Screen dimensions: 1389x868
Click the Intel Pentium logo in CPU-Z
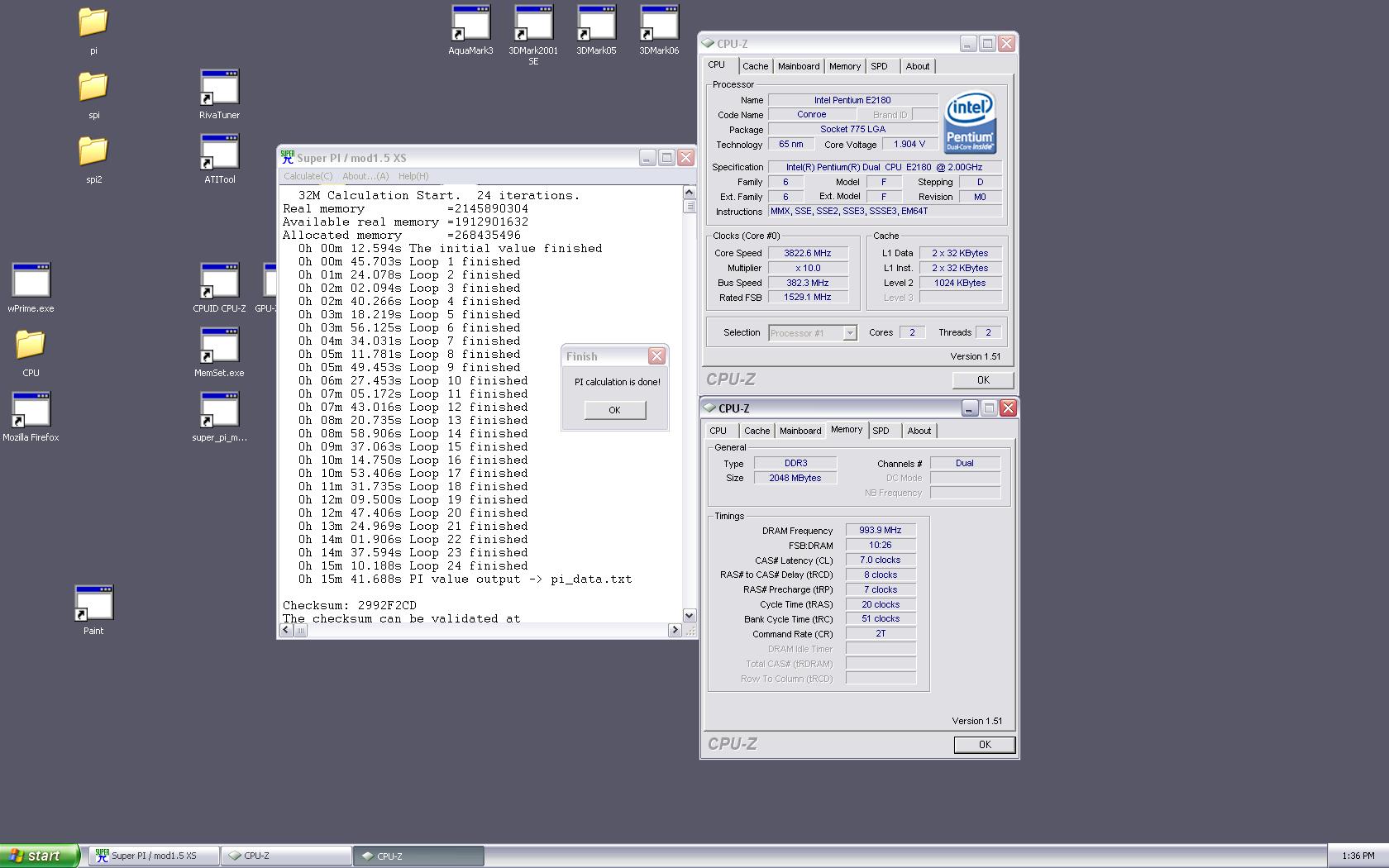pos(970,122)
